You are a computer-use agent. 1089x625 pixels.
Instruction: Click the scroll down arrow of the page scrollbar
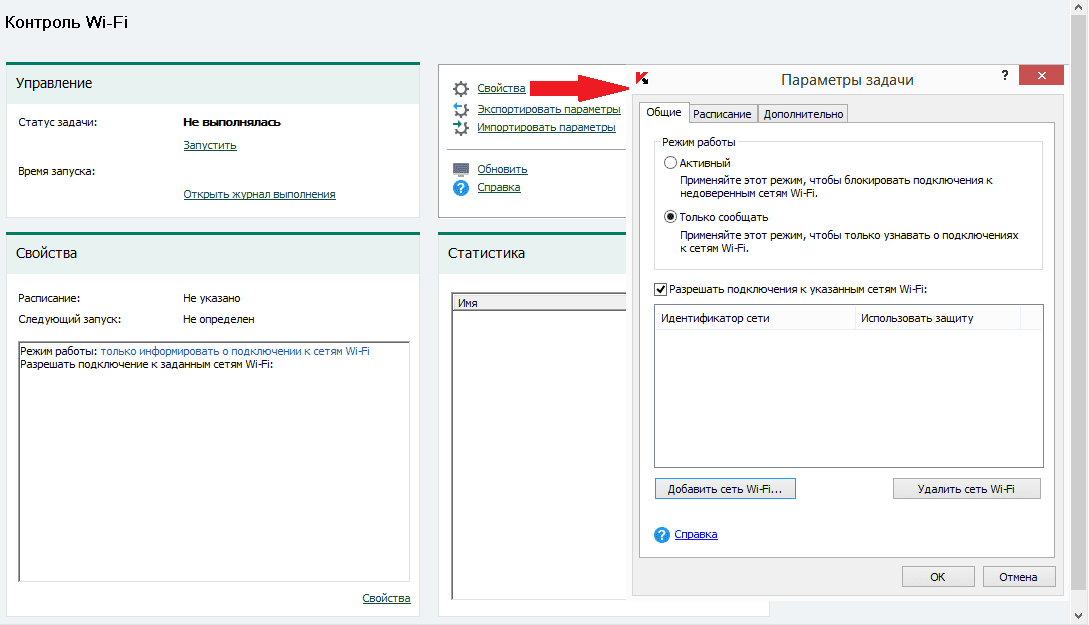pyautogui.click(x=1079, y=616)
